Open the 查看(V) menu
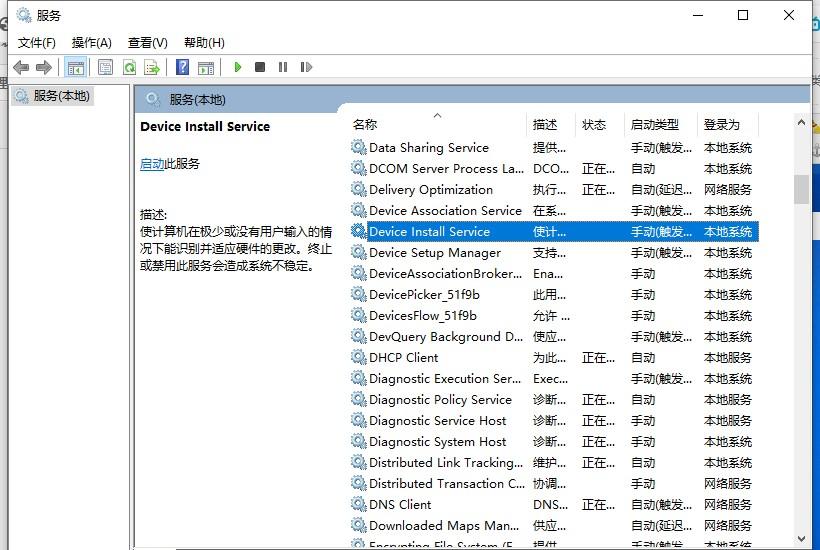This screenshot has width=820, height=550. coord(147,42)
